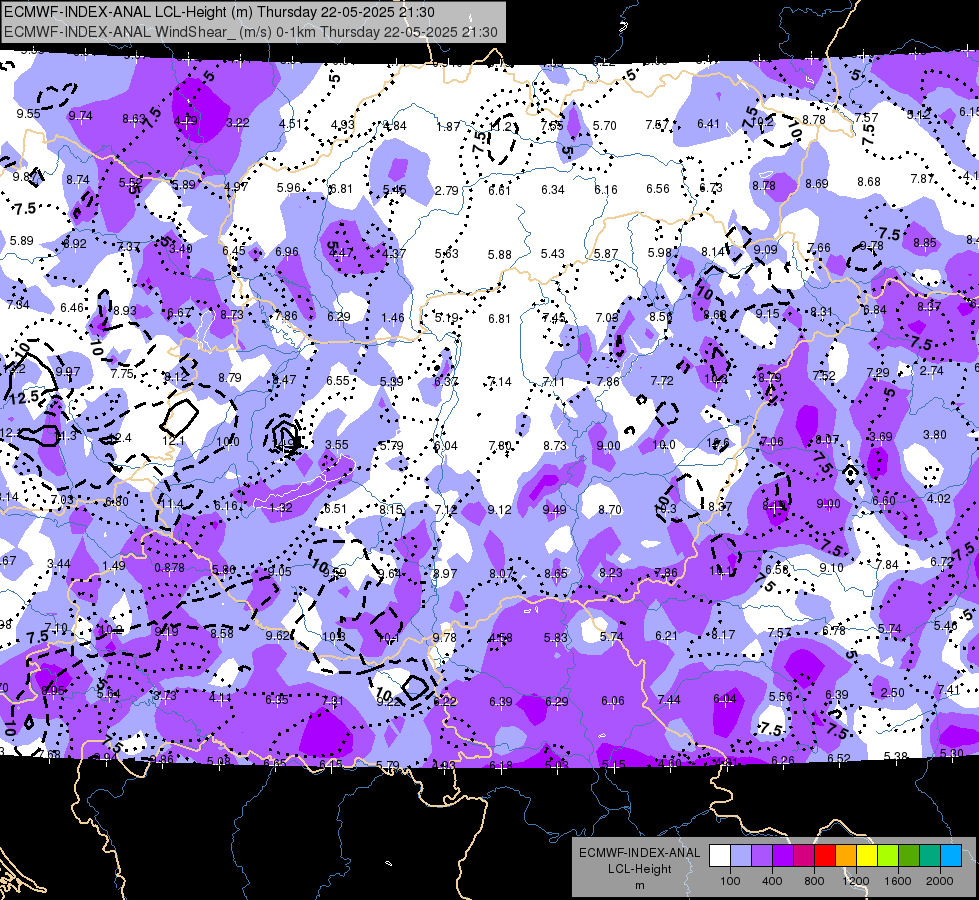This screenshot has height=900, width=979.
Task: Click the light periwinkle legend swatch
Action: [x=741, y=855]
